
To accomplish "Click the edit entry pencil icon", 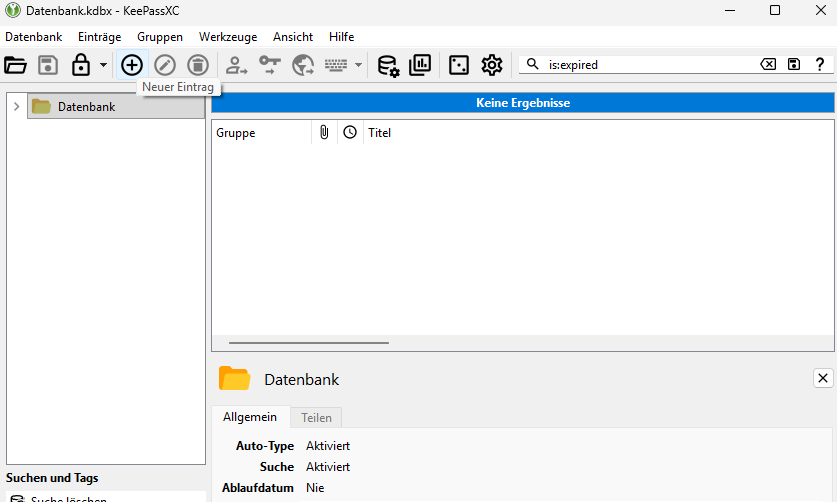I will click(165, 65).
